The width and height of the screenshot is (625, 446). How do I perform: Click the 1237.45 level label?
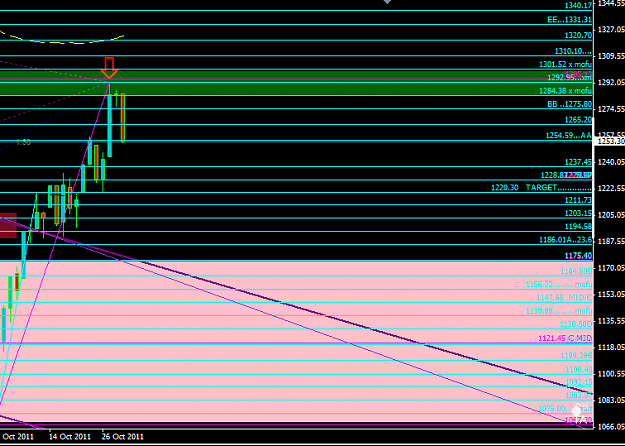point(578,162)
